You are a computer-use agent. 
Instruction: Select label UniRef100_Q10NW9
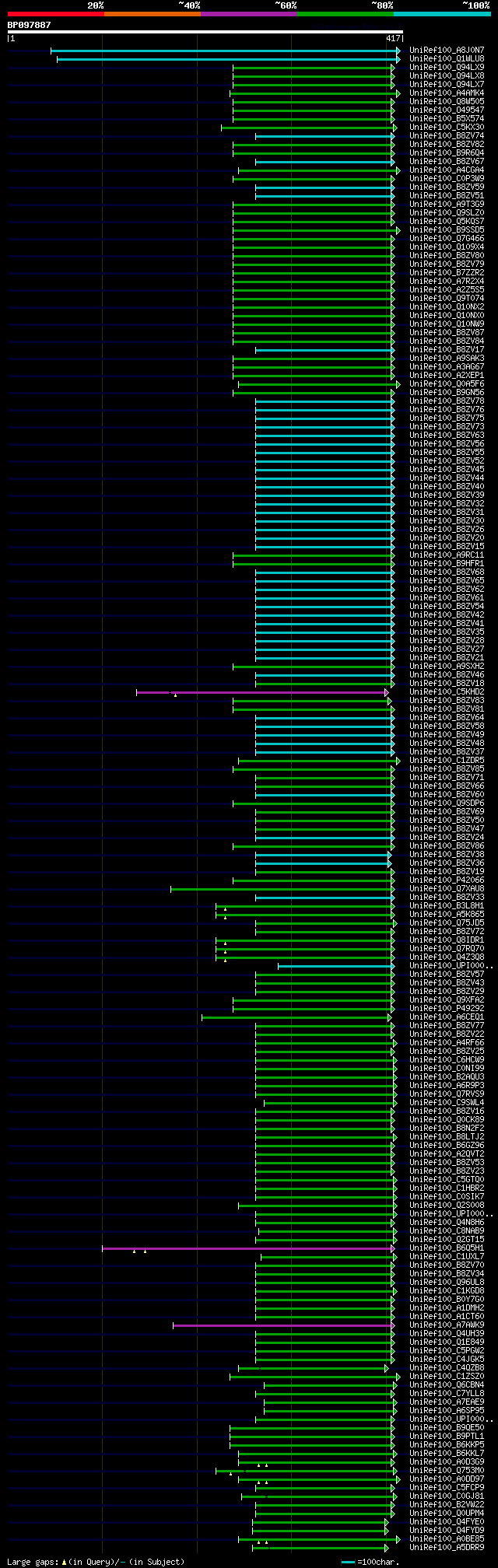tap(447, 324)
